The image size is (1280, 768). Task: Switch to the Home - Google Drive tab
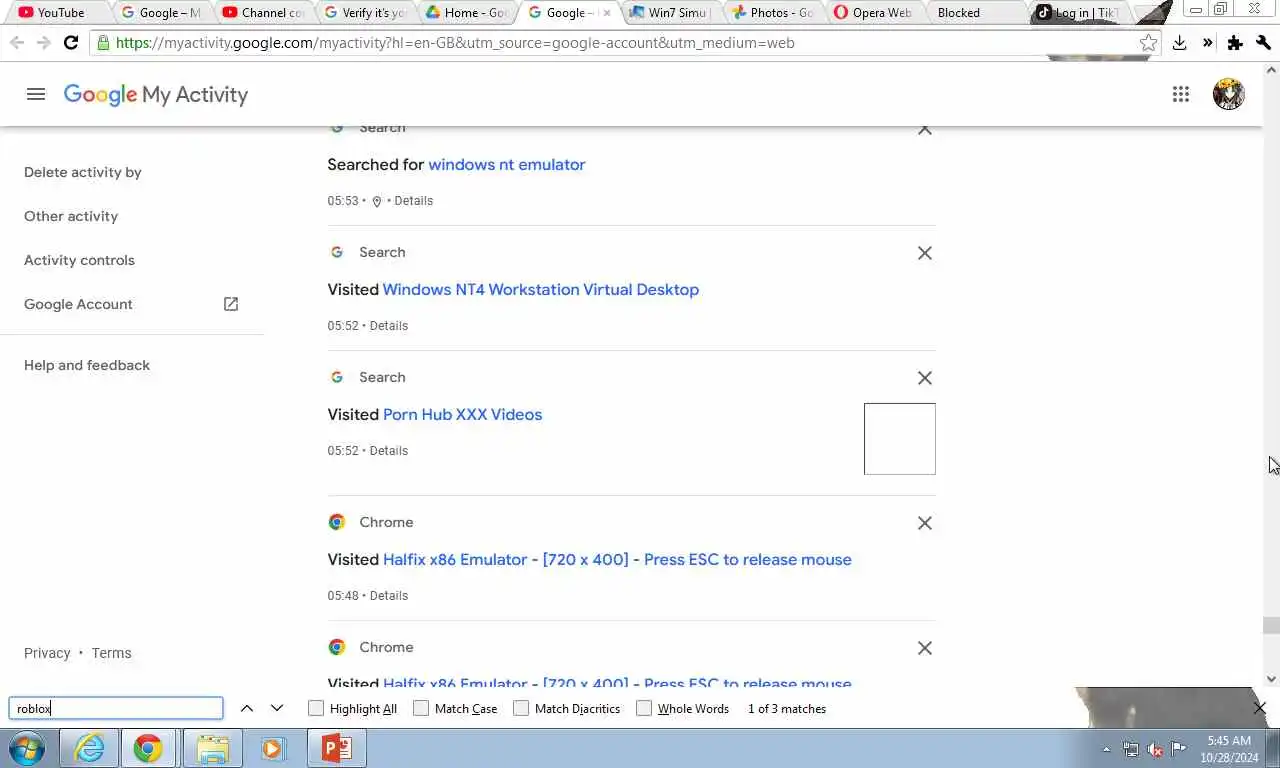(x=468, y=13)
